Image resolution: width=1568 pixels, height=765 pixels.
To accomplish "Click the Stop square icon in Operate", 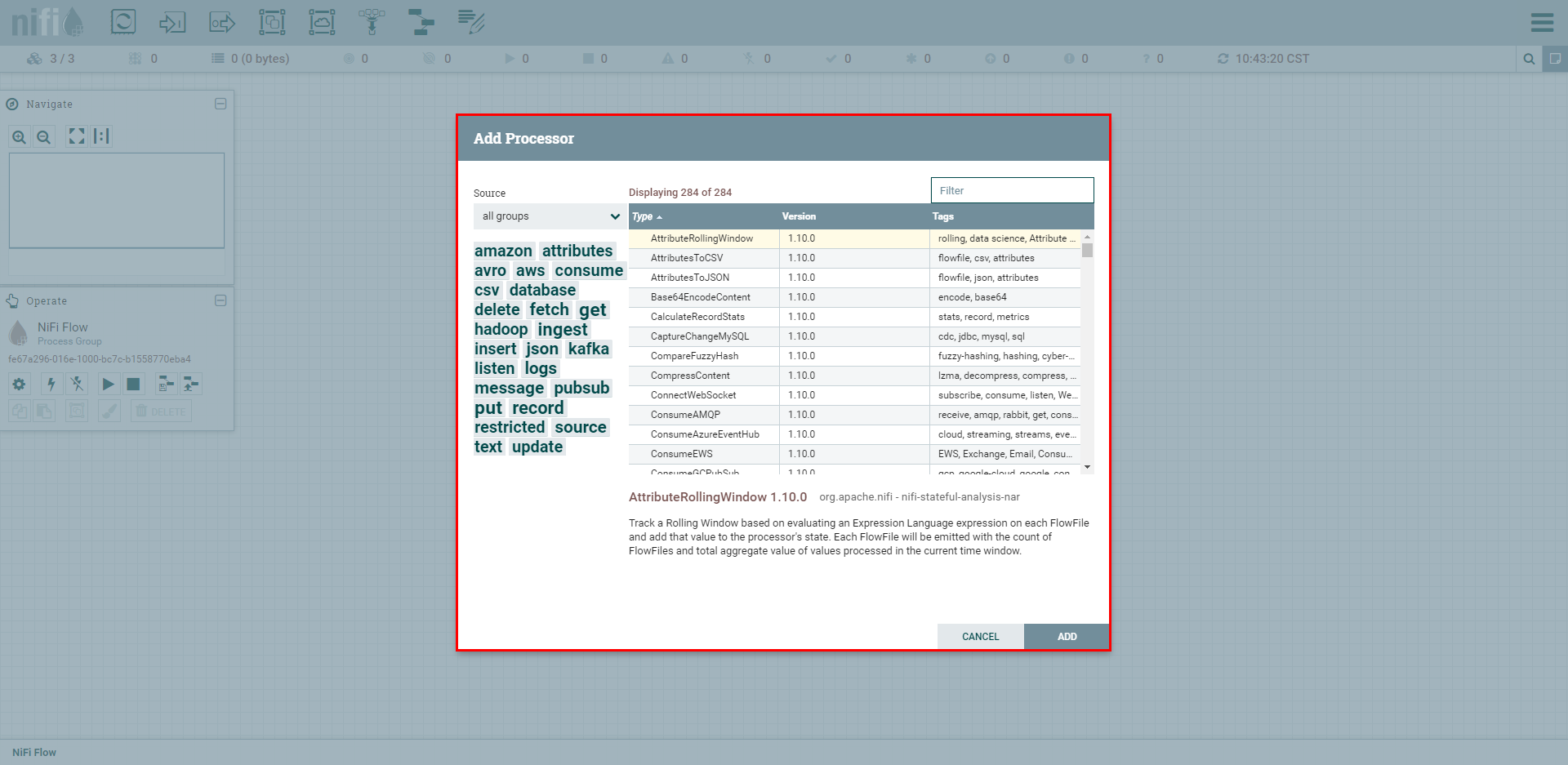I will tap(133, 384).
